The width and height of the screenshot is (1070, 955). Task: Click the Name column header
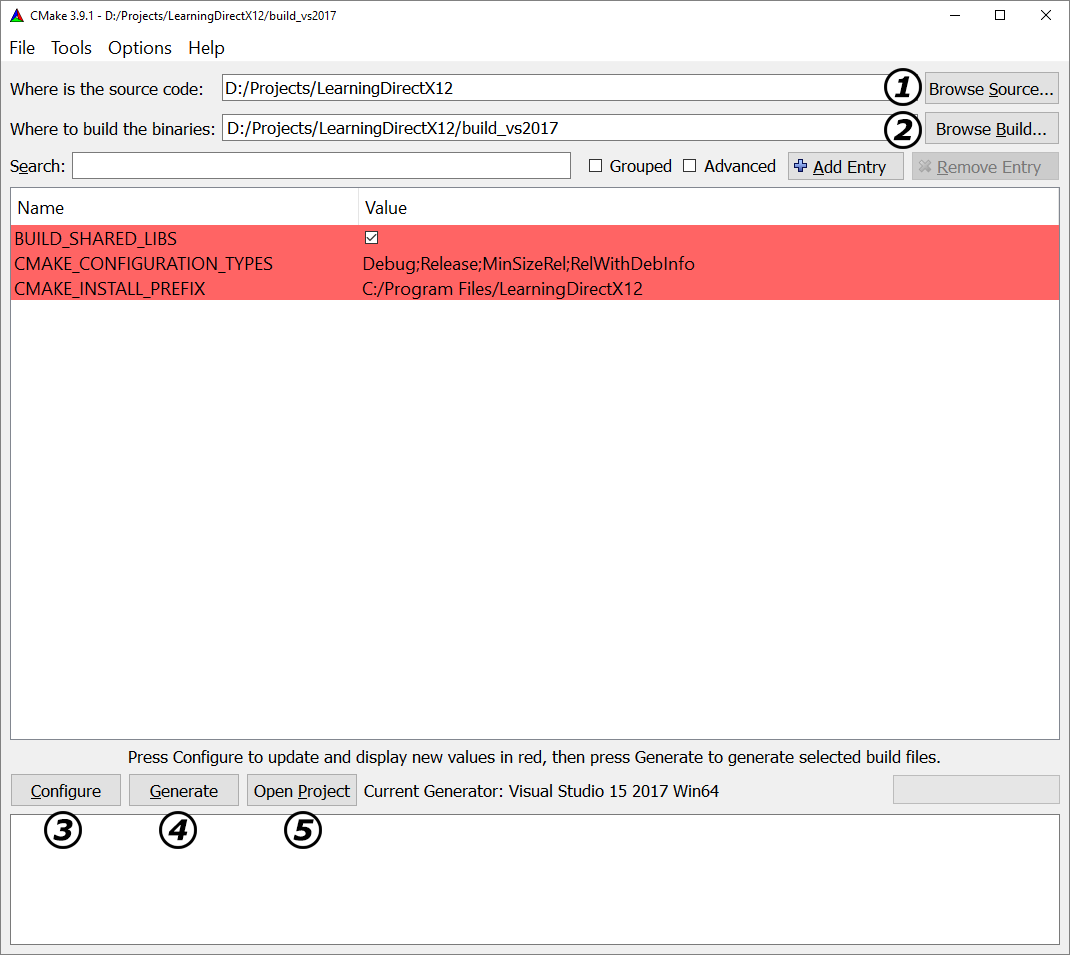click(184, 208)
